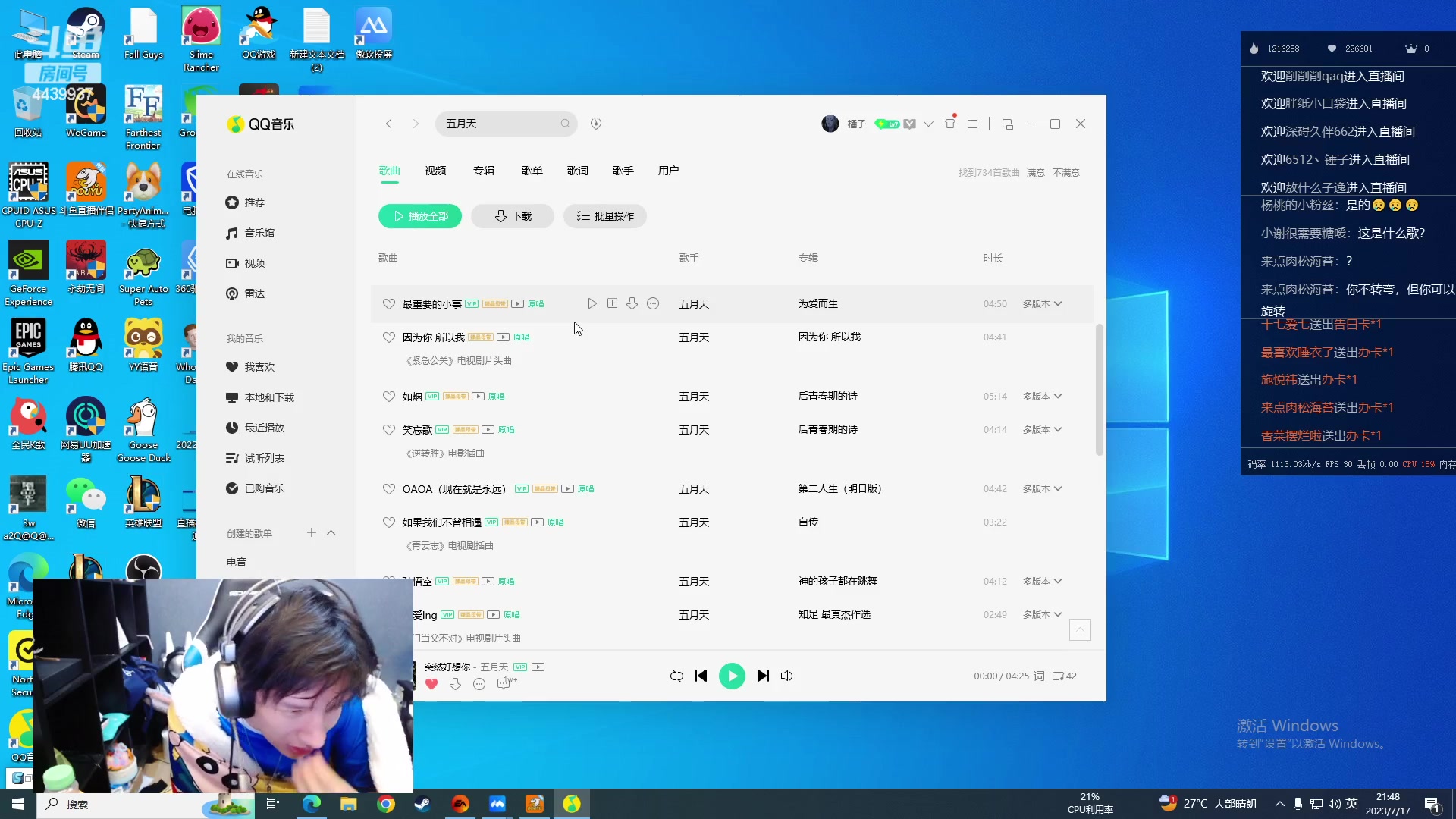Mark search results as 不满意
1456x819 pixels.
1066,173
